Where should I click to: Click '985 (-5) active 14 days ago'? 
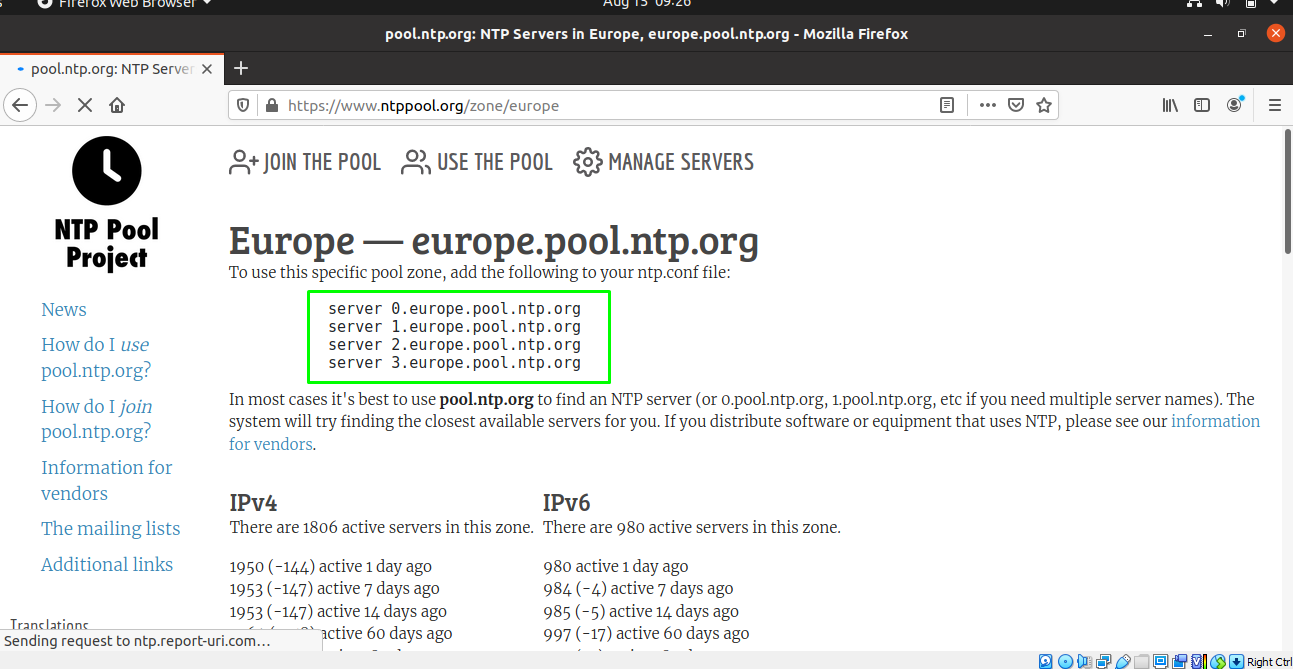pos(641,612)
